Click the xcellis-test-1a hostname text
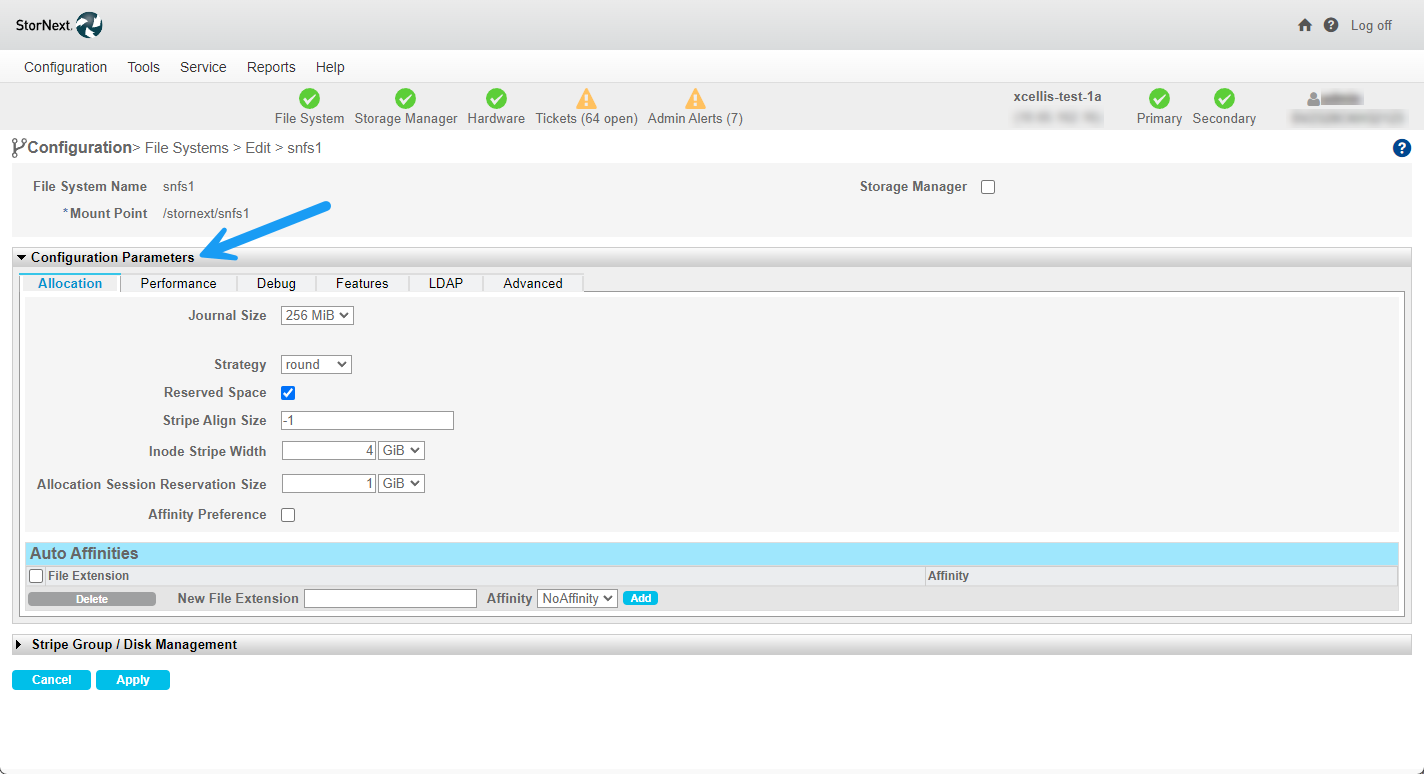1424x774 pixels. click(1057, 96)
